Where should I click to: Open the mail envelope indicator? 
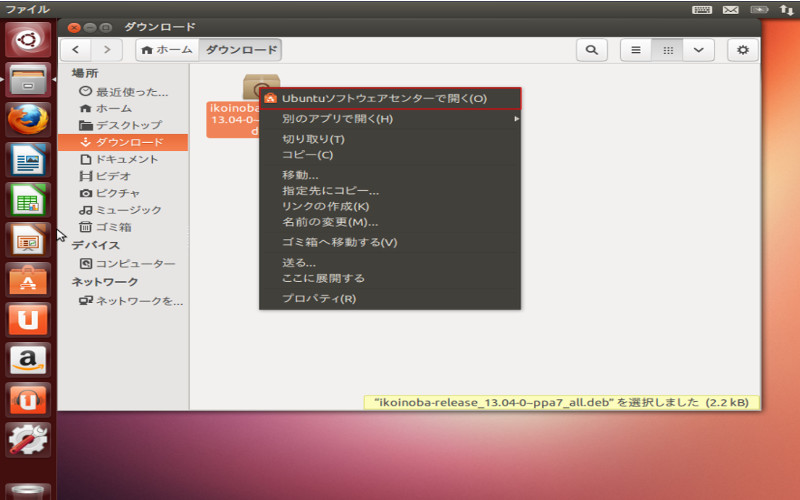(x=731, y=10)
